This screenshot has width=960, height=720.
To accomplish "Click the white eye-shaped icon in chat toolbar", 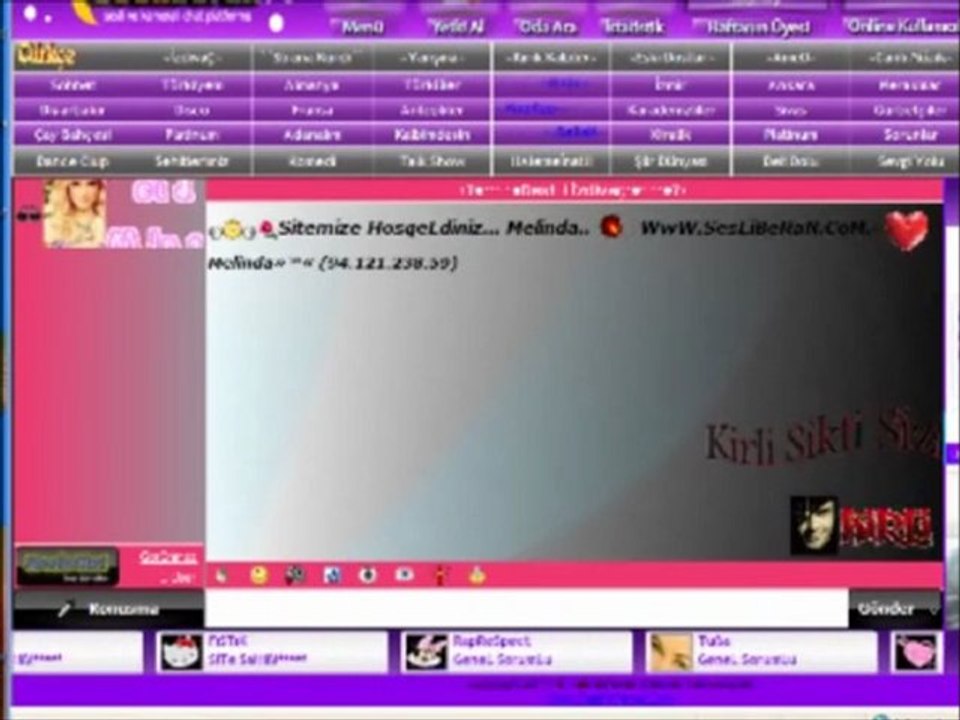I will 404,575.
